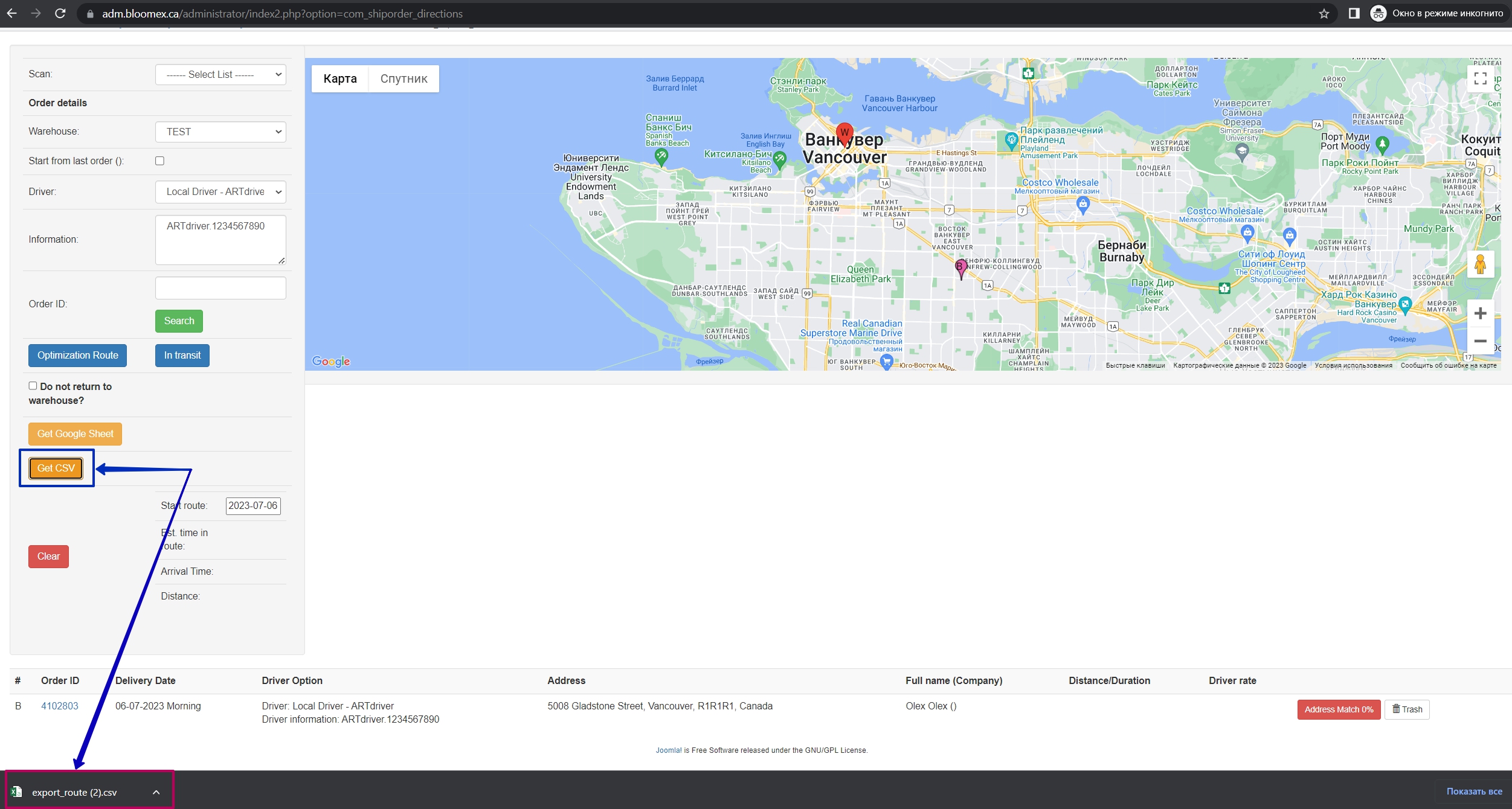Click the Street View pegman icon
This screenshot has height=809, width=1512.
1480,264
